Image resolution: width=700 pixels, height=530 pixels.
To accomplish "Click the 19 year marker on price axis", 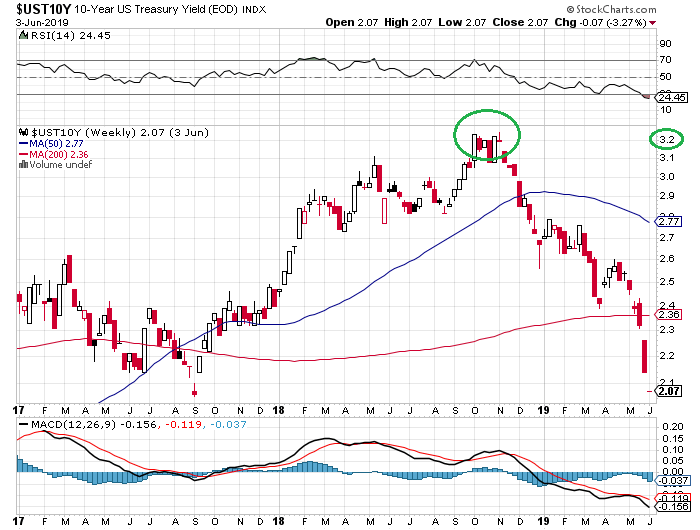I will 543,410.
